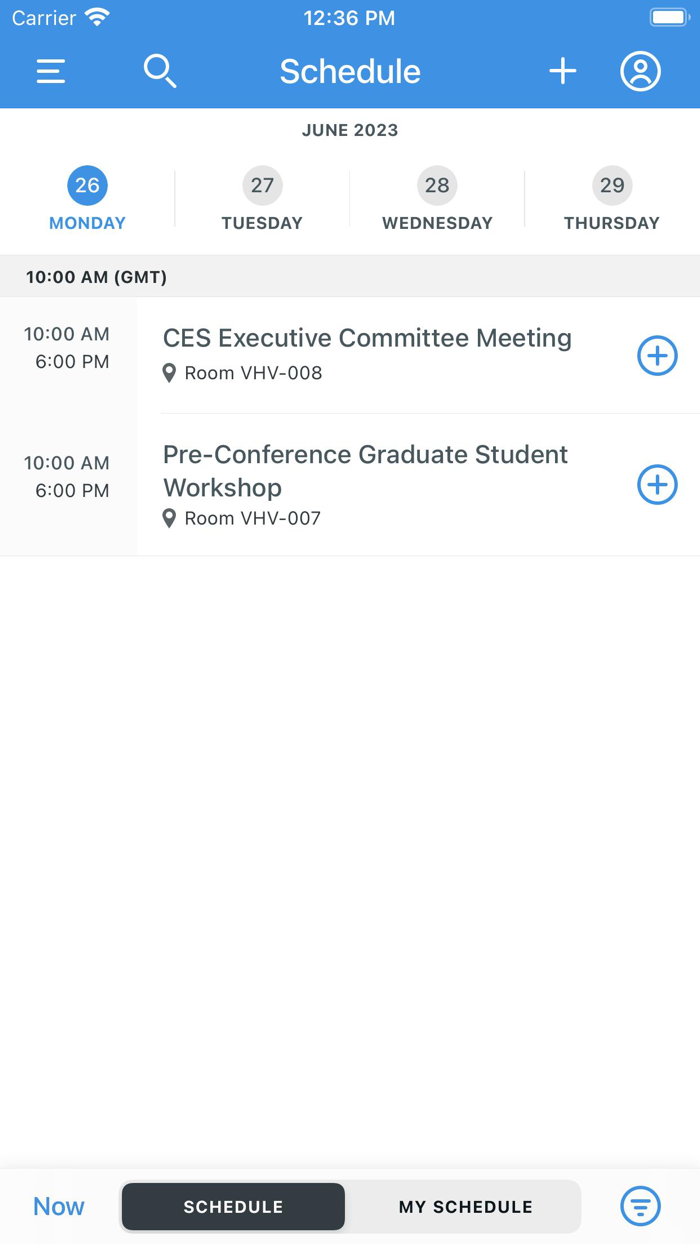
Task: Tap the 12:36 PM clock in status bar
Action: click(349, 17)
